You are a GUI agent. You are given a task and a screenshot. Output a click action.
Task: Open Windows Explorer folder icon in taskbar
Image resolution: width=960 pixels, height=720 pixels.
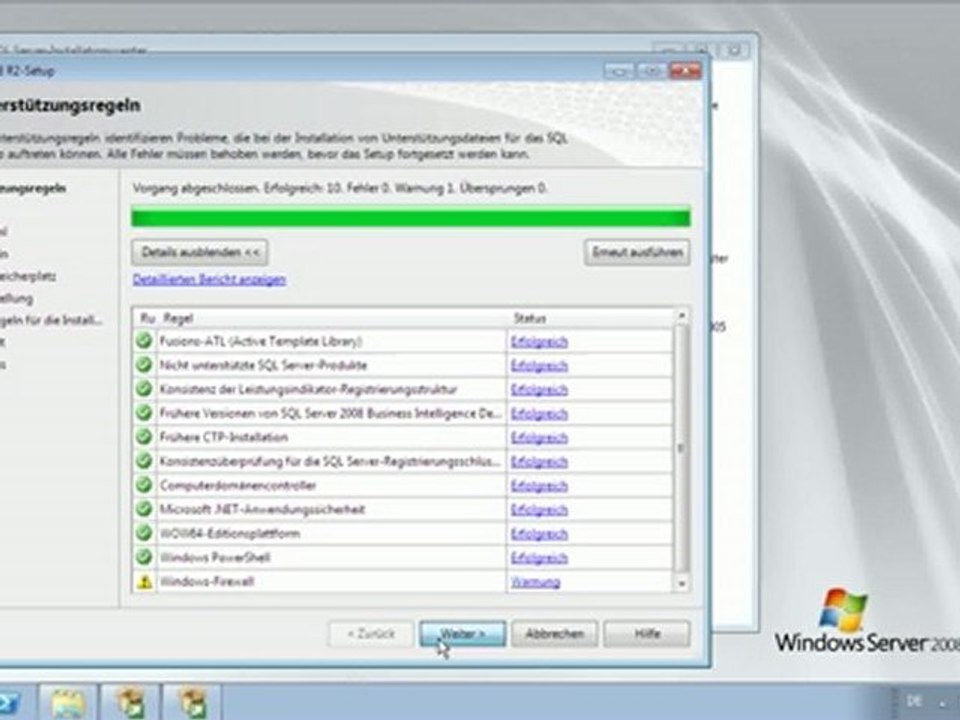coord(67,703)
